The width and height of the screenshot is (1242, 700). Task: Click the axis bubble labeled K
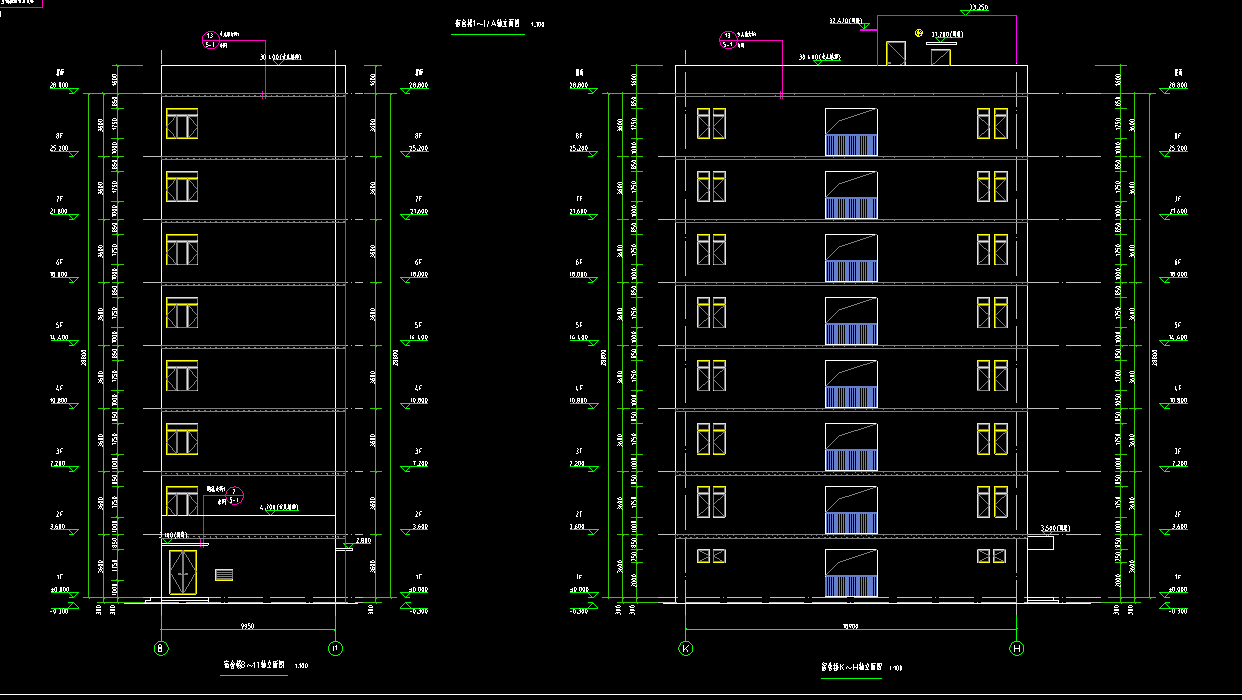686,648
